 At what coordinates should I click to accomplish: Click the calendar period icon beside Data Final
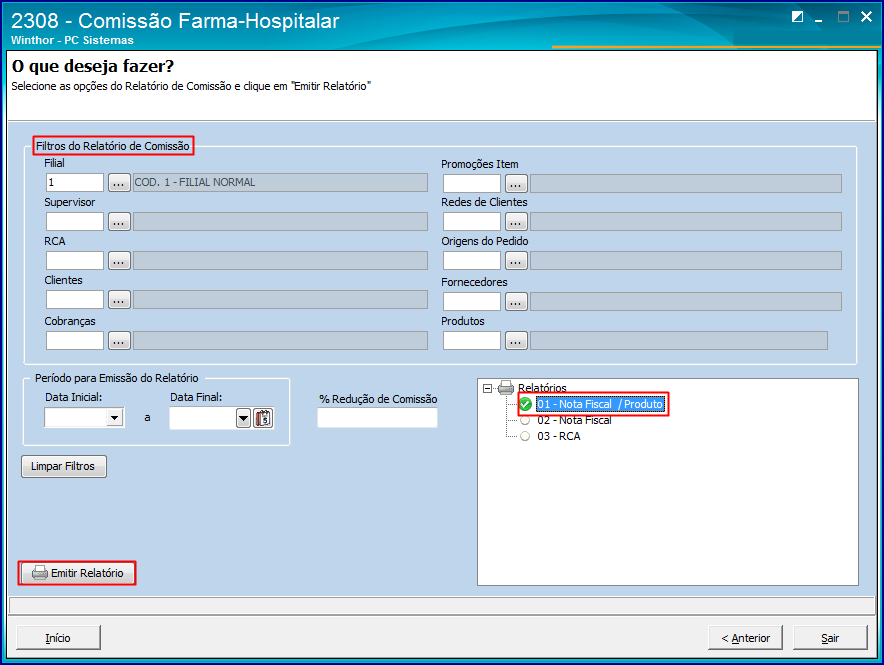(x=263, y=418)
